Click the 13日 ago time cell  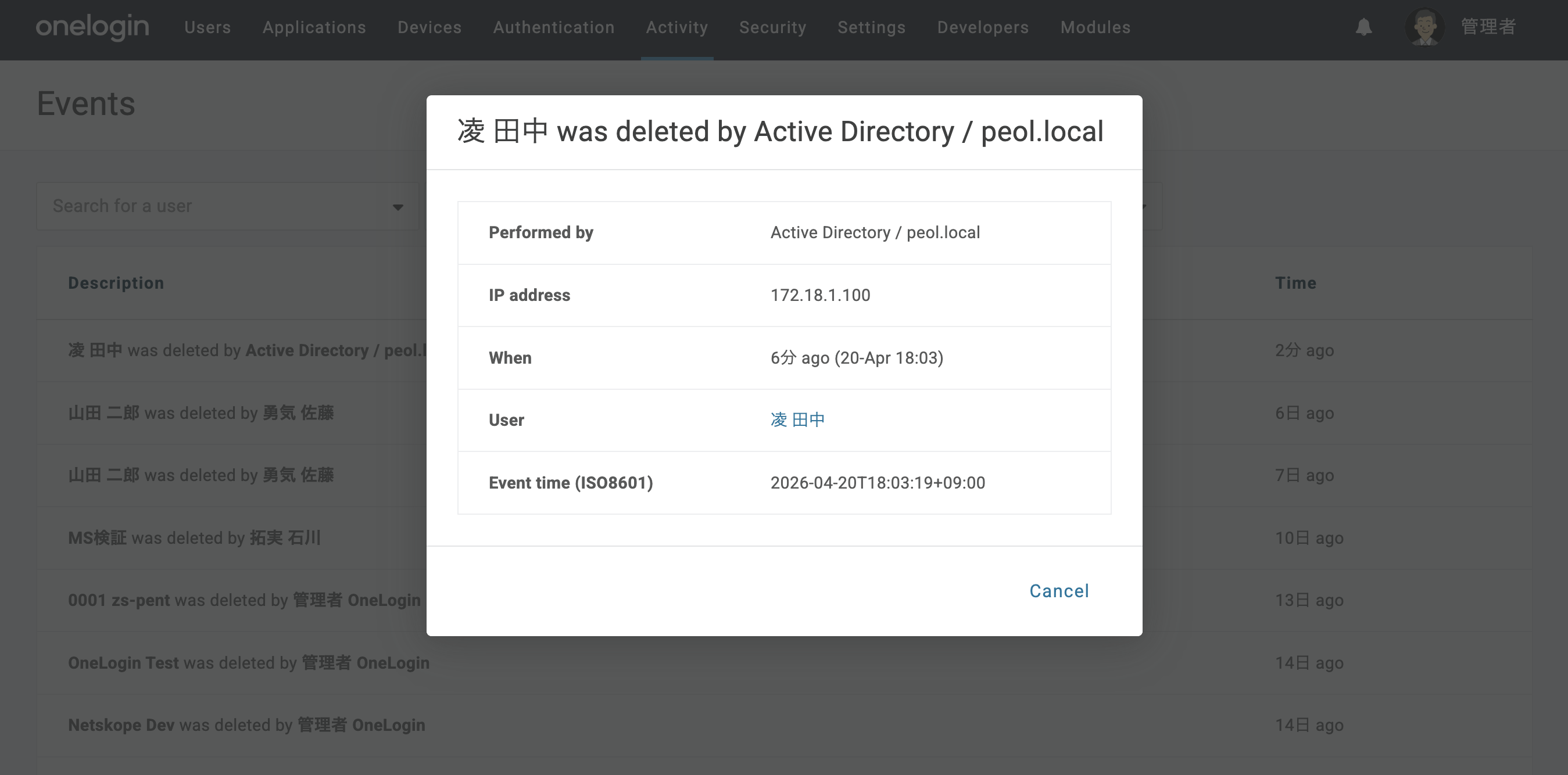(x=1309, y=600)
